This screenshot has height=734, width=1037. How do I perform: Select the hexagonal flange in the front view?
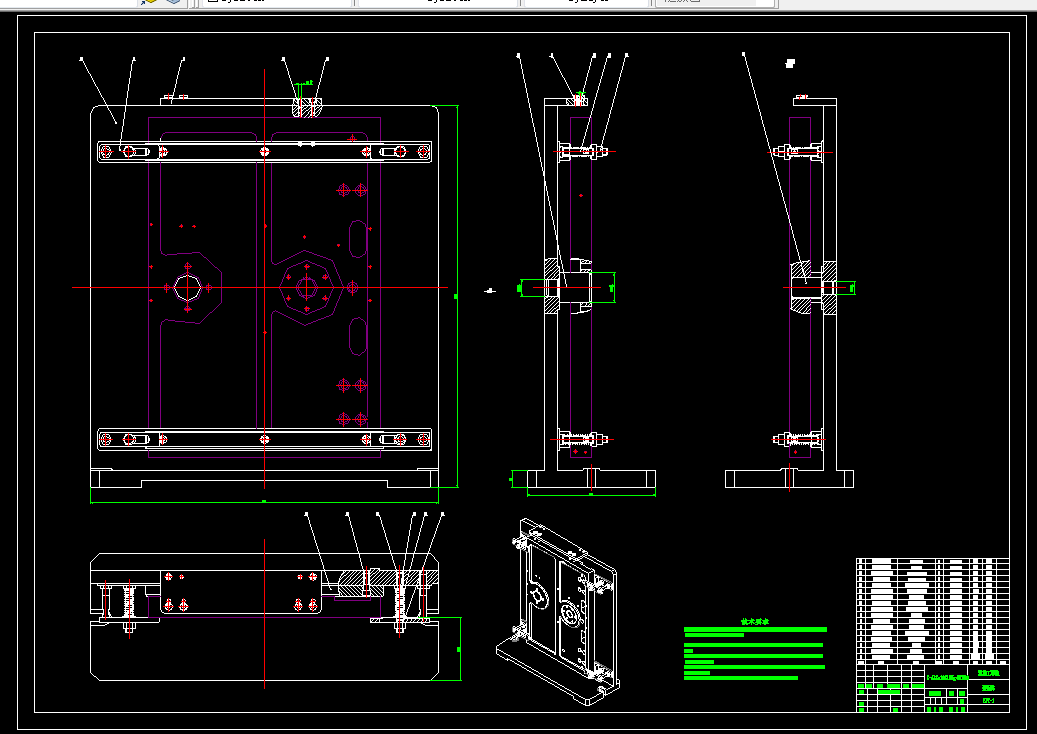pyautogui.click(x=308, y=288)
